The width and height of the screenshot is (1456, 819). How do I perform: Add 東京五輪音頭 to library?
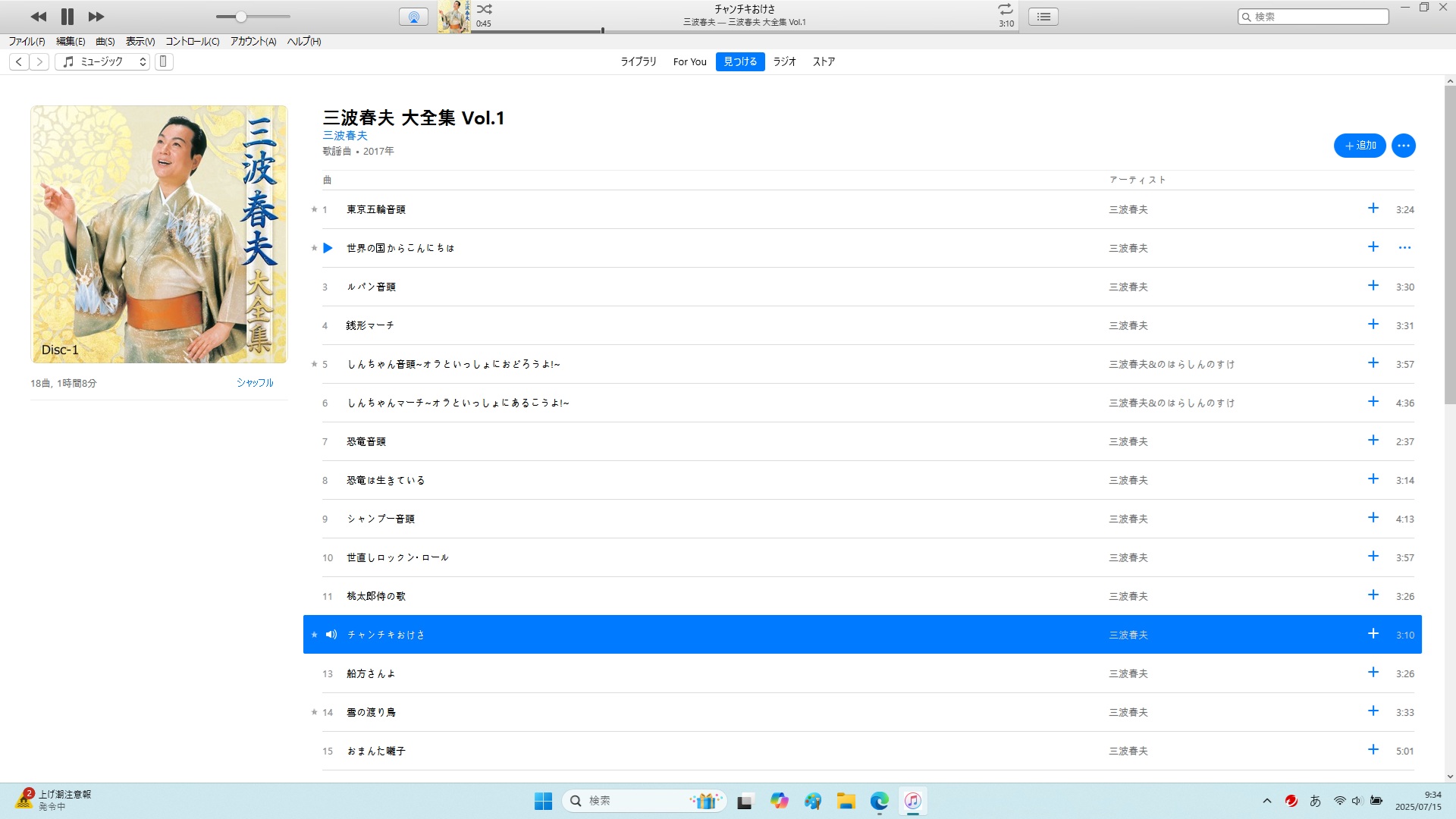tap(1373, 209)
